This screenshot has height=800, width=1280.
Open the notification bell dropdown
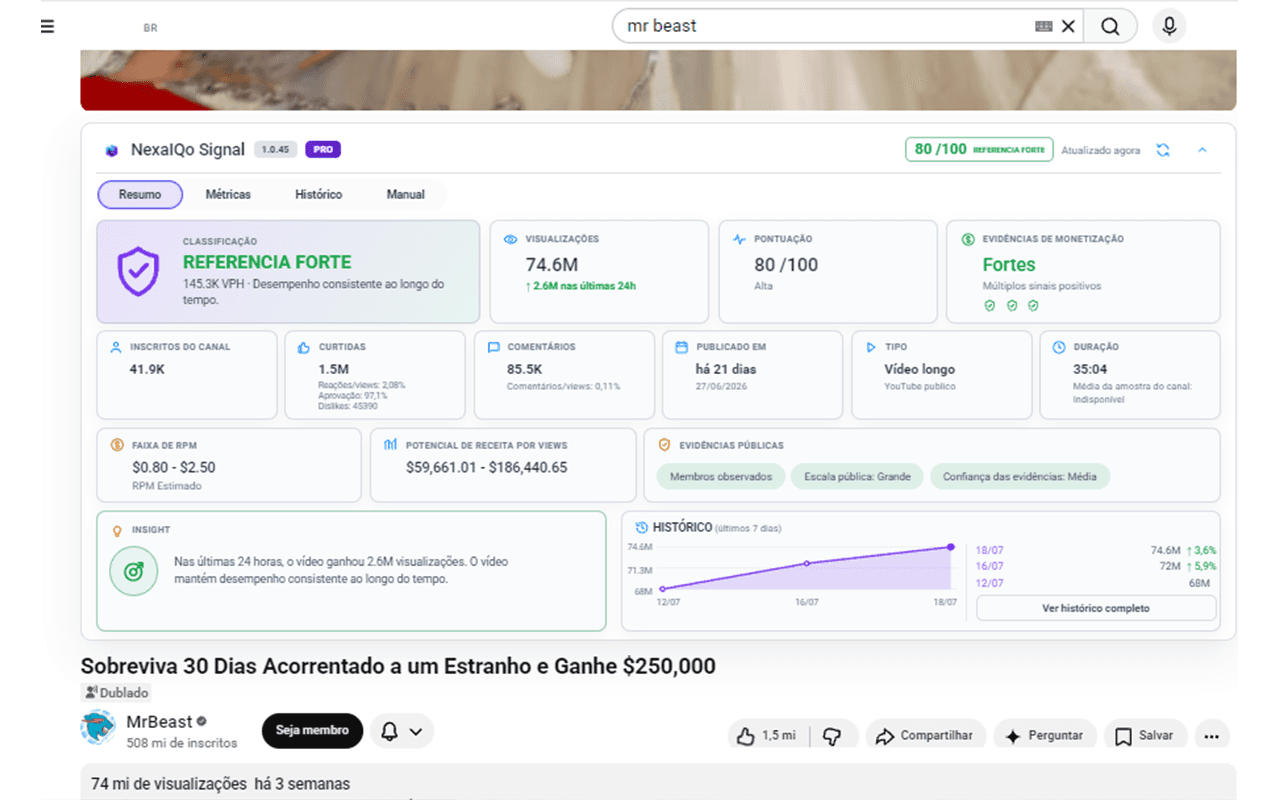click(402, 731)
